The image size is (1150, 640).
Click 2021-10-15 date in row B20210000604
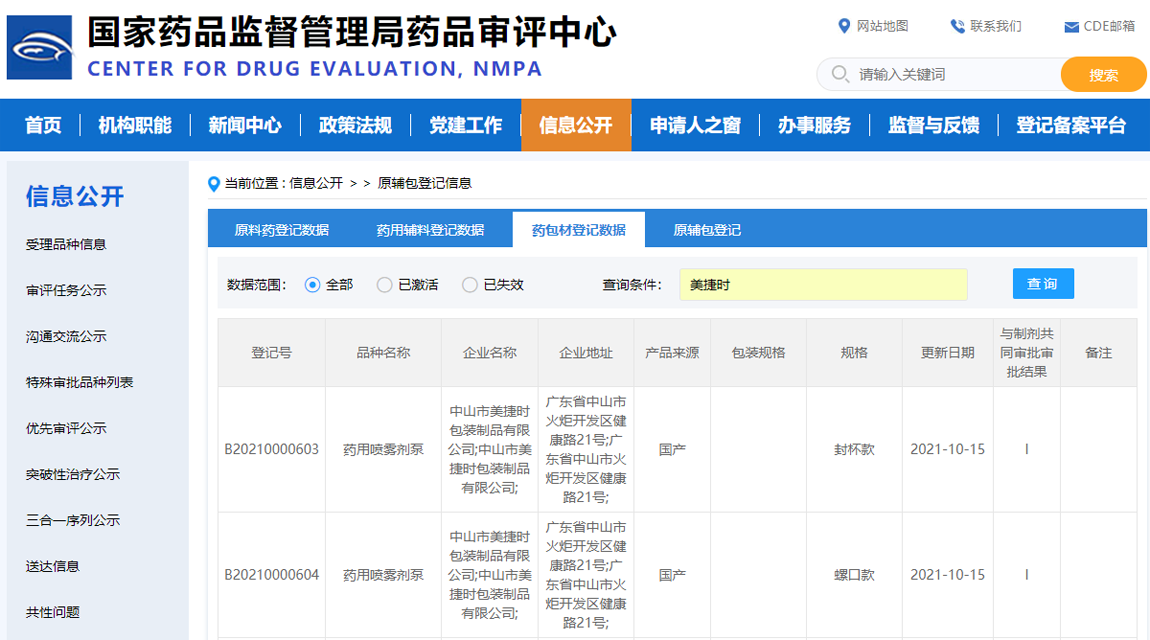[x=948, y=575]
